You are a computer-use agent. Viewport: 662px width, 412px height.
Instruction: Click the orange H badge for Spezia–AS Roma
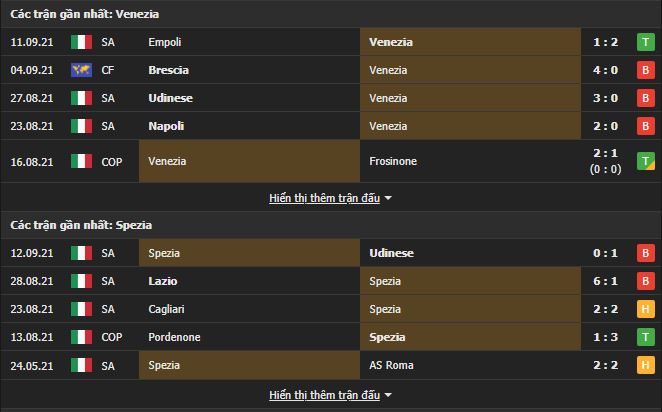645,365
